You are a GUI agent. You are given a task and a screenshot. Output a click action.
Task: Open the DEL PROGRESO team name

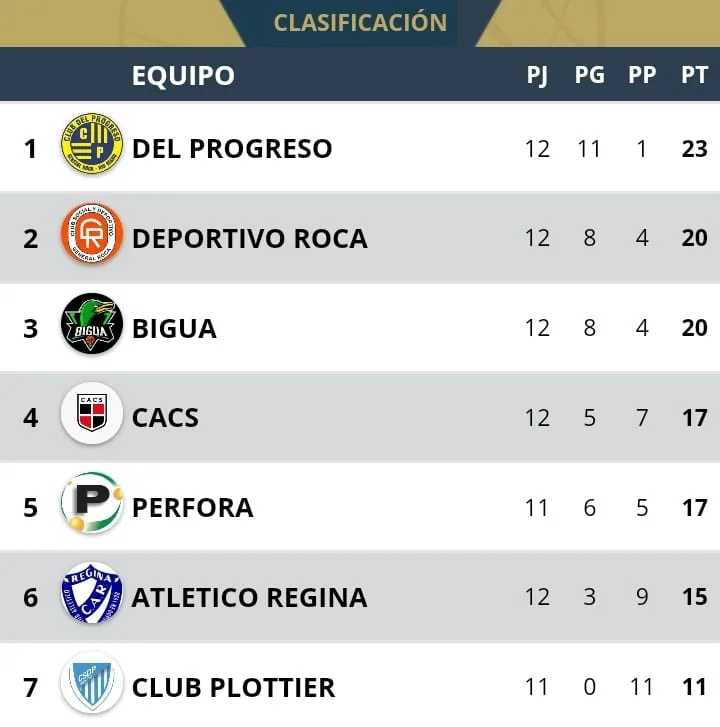tap(232, 148)
